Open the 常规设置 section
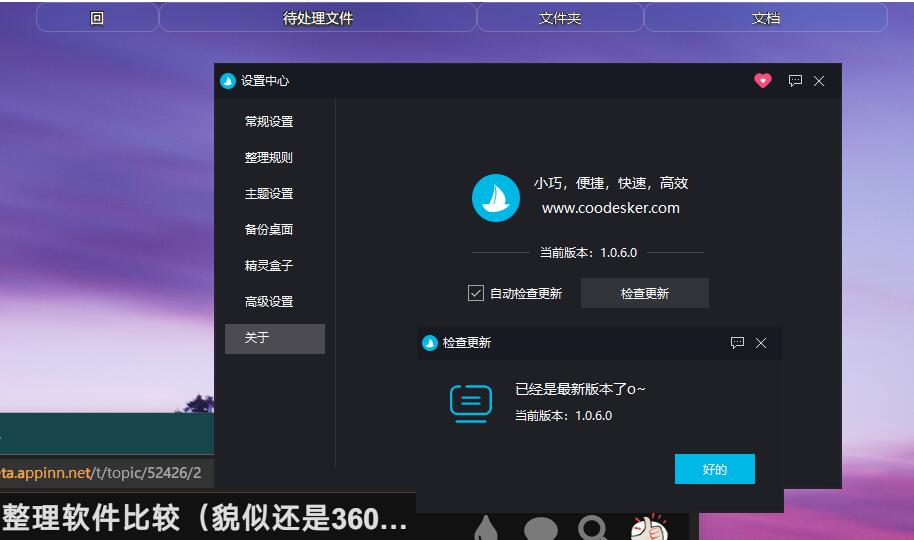The width and height of the screenshot is (914, 540). pos(269,122)
